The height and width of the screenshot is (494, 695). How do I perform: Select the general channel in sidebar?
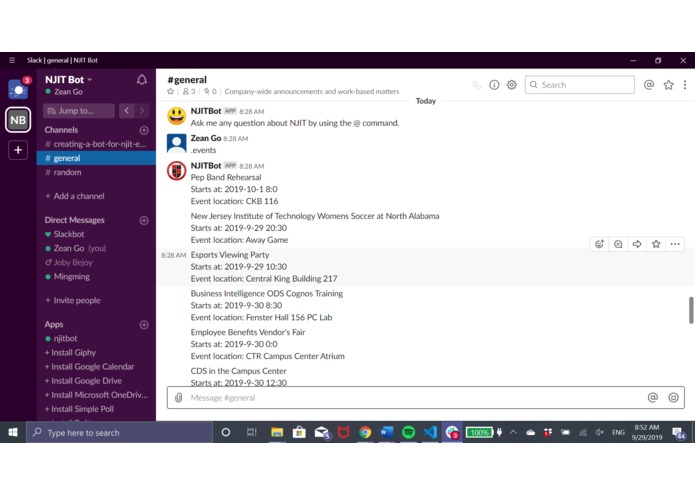point(96,158)
